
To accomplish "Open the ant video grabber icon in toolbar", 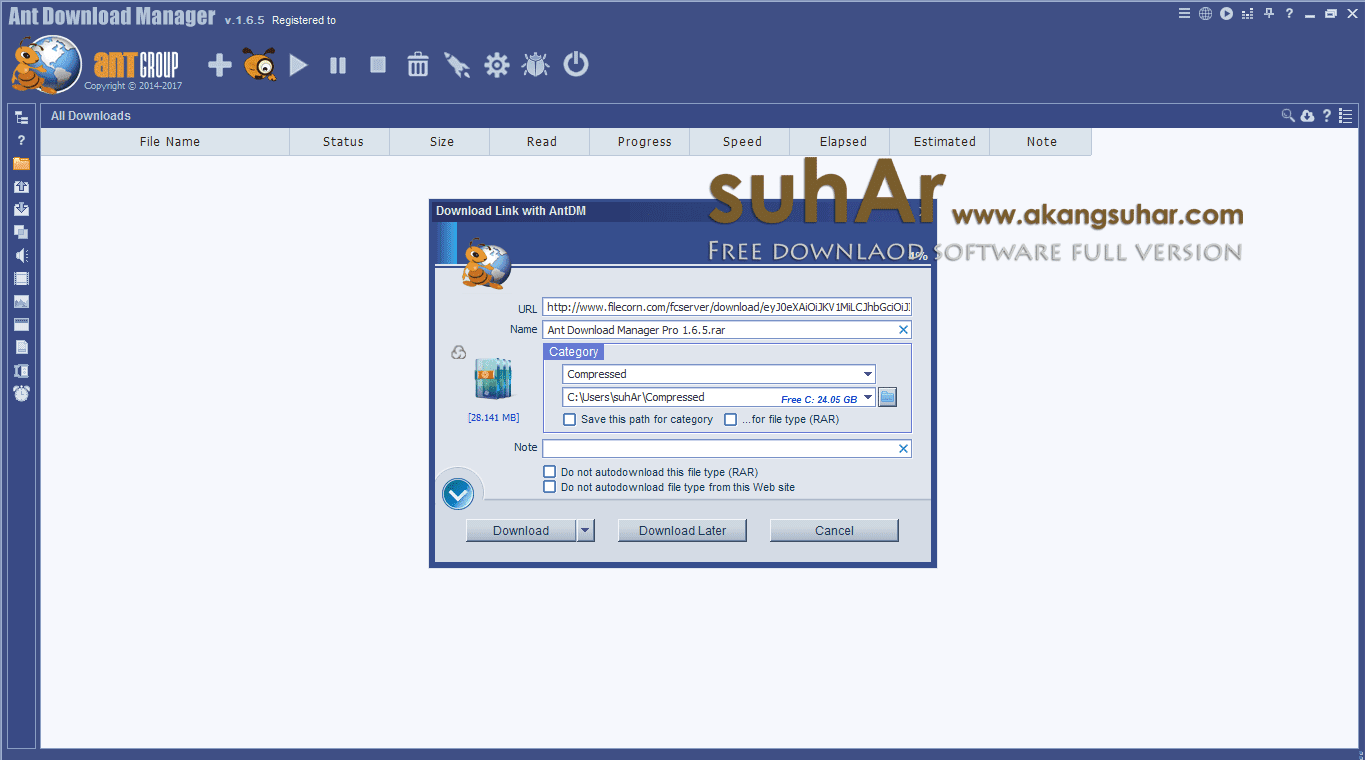I will (260, 65).
